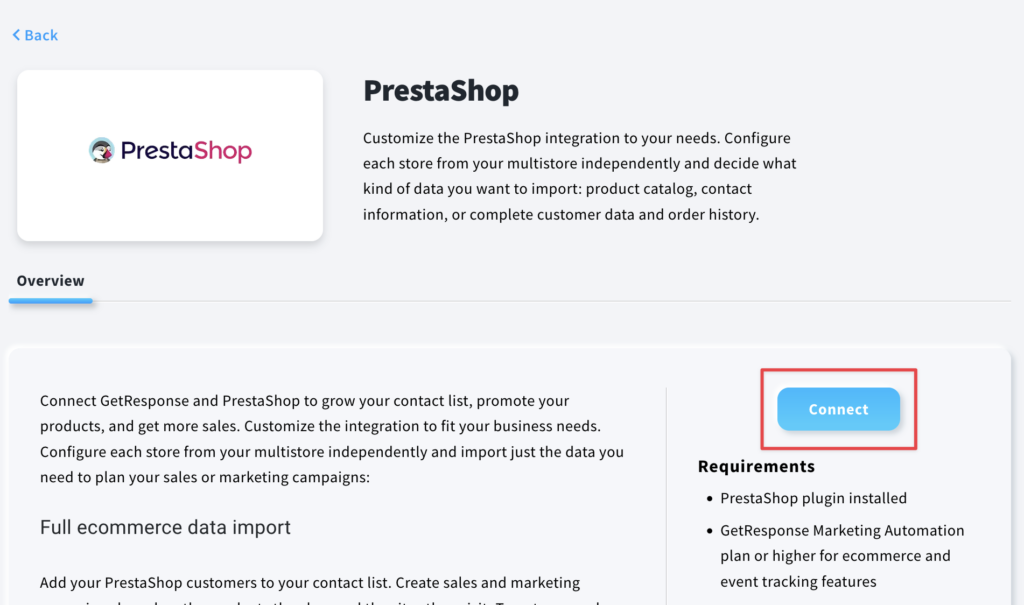1024x605 pixels.
Task: Click the large PrestaShop page heading
Action: [x=441, y=90]
